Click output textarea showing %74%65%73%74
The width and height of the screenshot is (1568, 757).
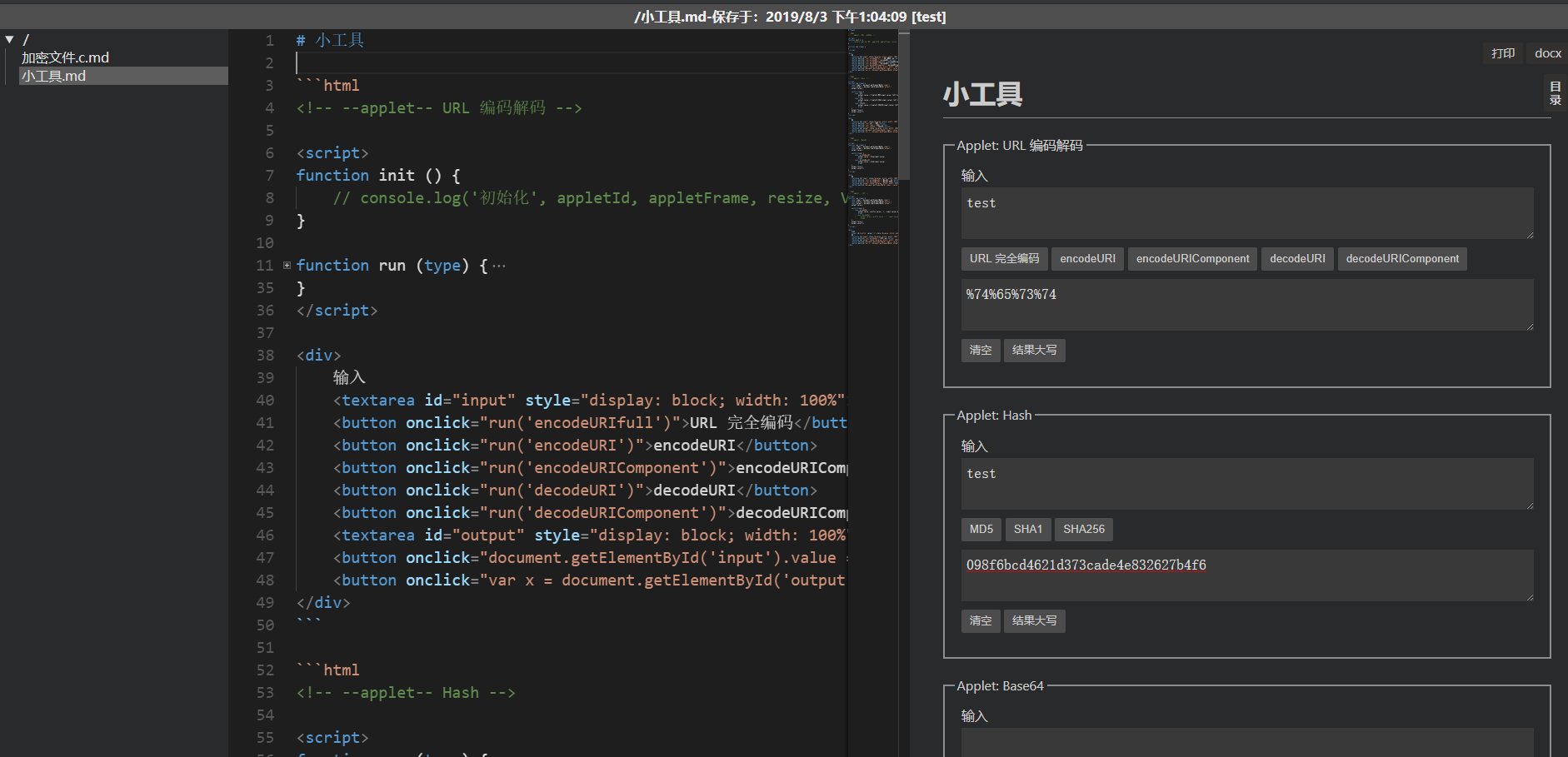[x=1247, y=305]
